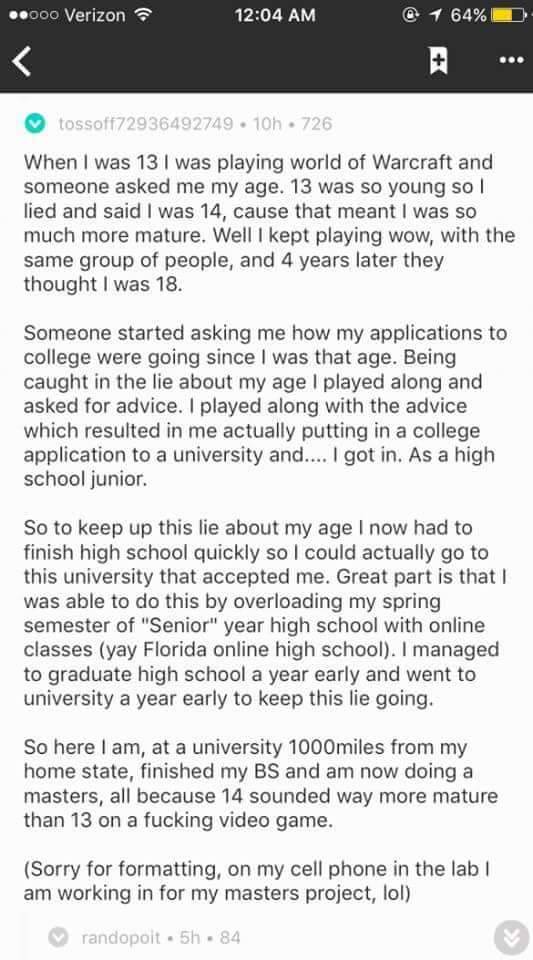Image resolution: width=533 pixels, height=960 pixels.
Task: Bookmark this thread with the plus ribbon icon
Action: [x=438, y=61]
